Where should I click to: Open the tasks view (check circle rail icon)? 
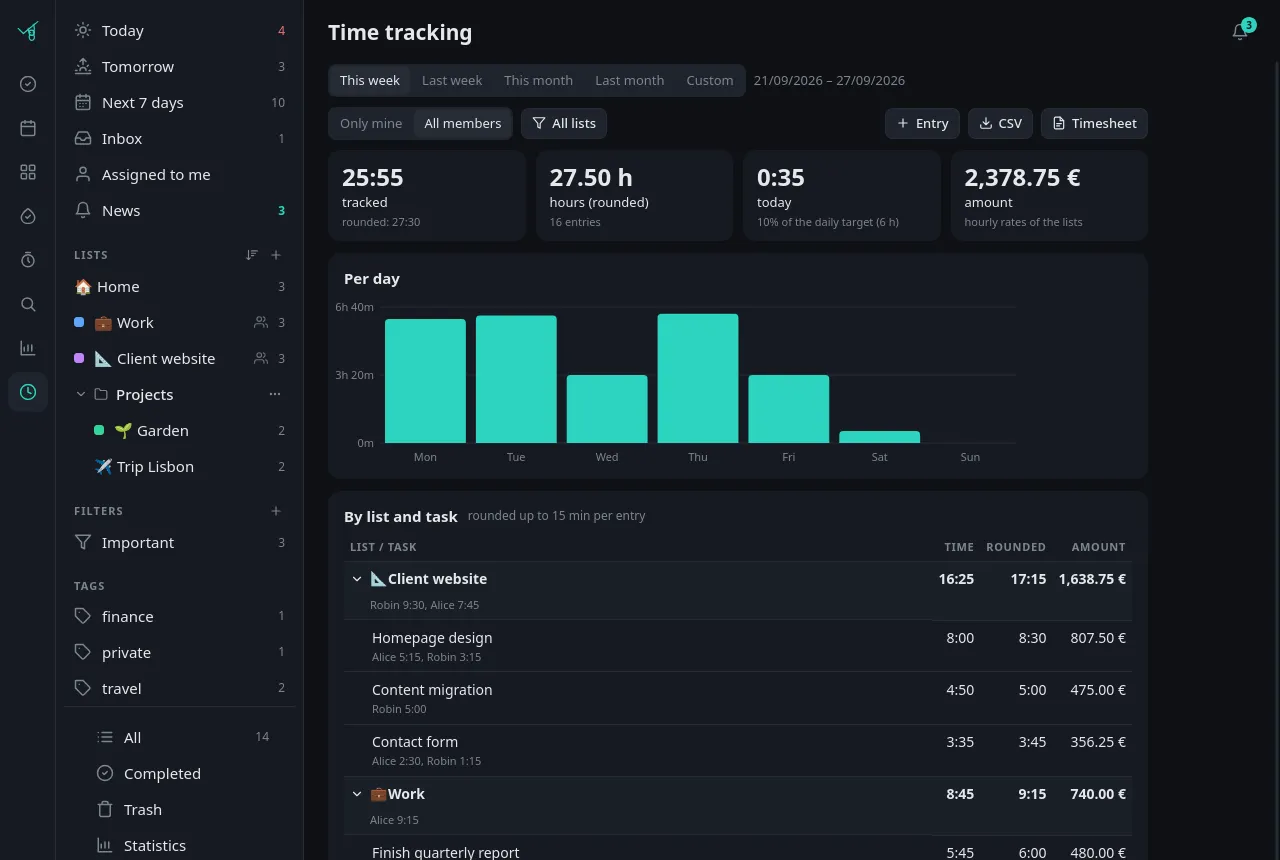(x=28, y=84)
